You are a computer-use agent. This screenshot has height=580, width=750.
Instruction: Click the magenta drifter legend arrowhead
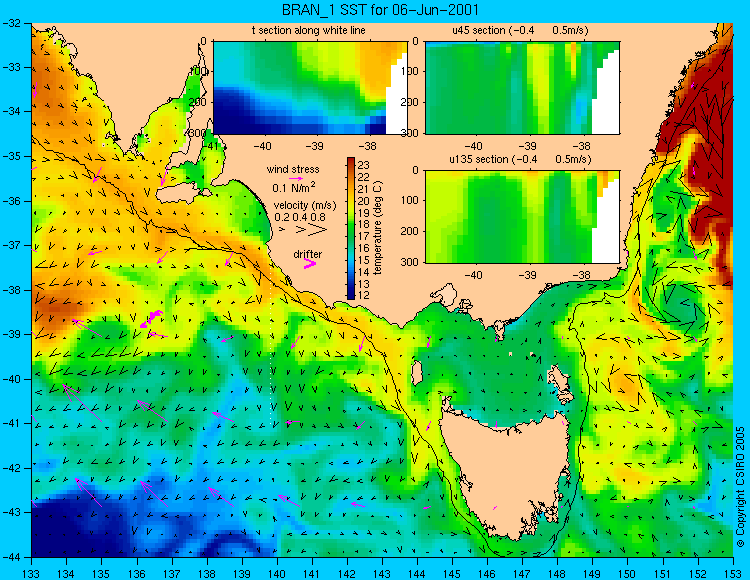coord(310,263)
